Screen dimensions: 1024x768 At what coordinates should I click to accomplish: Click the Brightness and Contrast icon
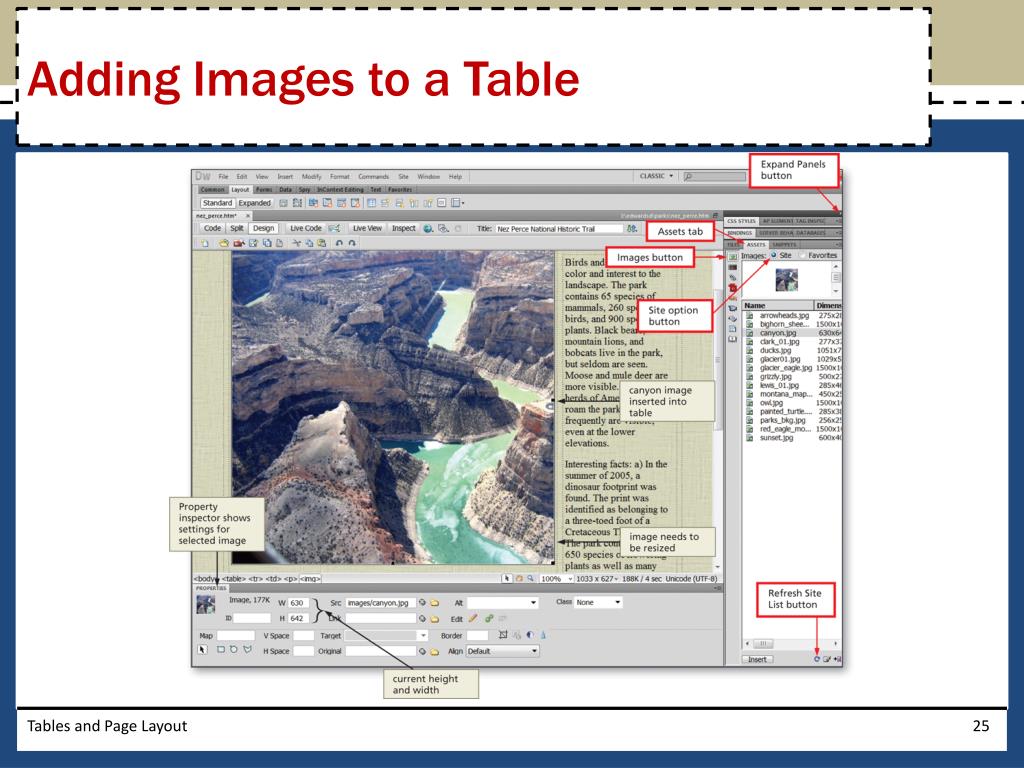(x=530, y=635)
